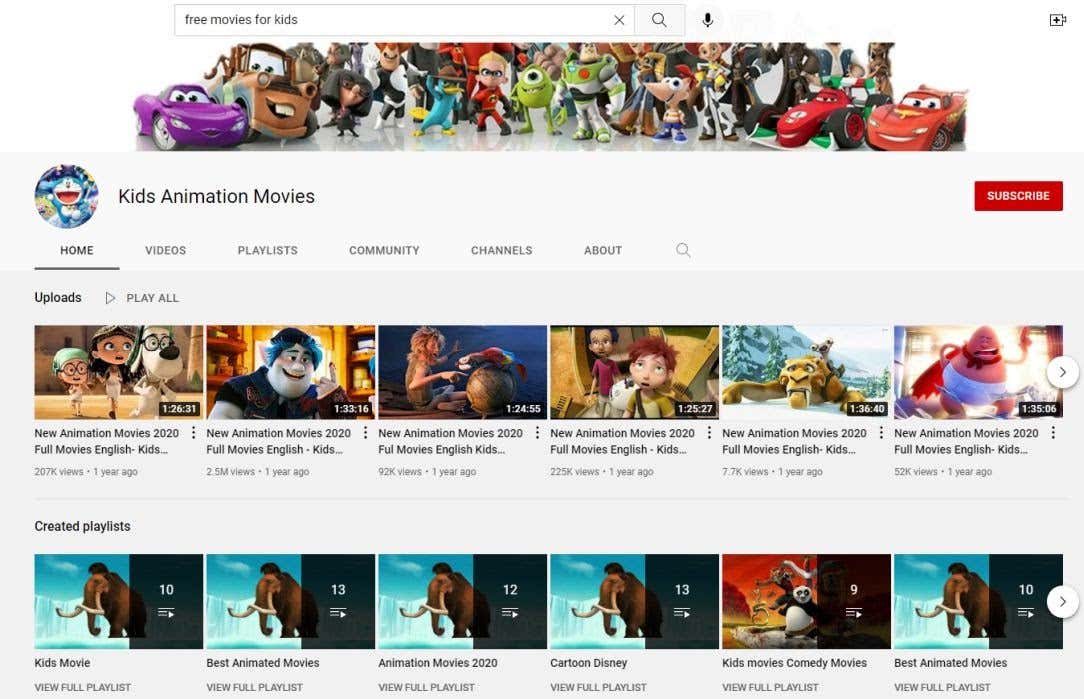Open the Kids movies Comedy Movies playlist thumbnail
Viewport: 1084px width, 699px height.
pyautogui.click(x=806, y=602)
